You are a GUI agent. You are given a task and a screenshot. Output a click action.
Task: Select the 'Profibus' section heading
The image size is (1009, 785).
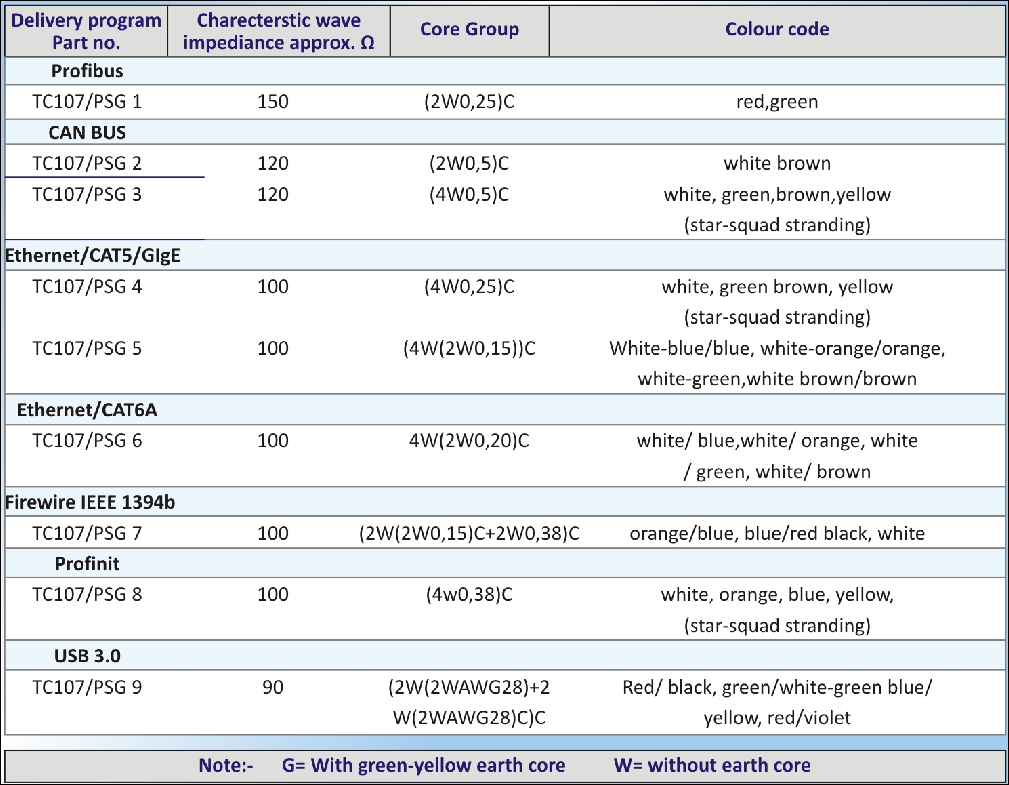click(x=87, y=71)
